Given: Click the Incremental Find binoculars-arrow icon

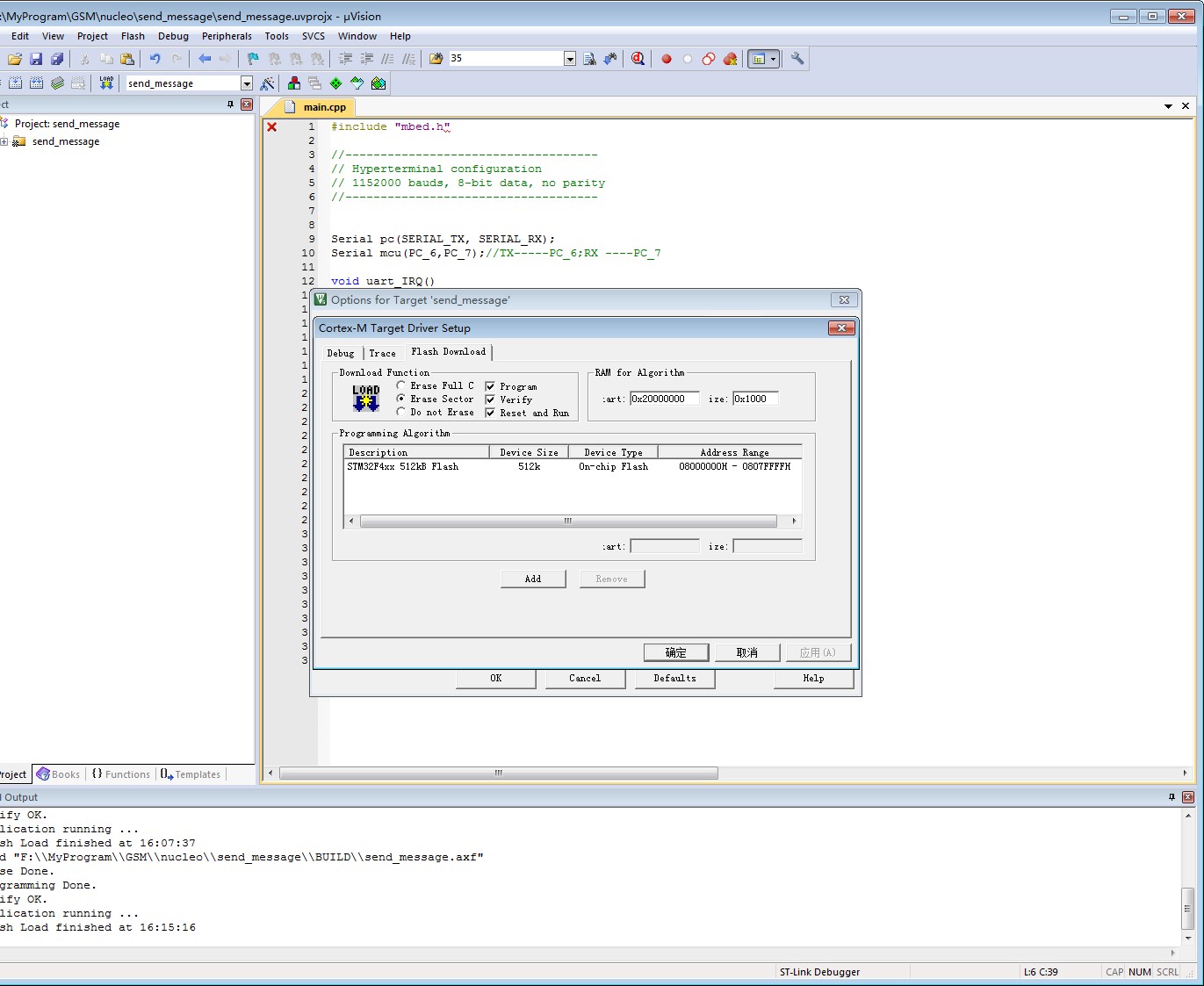Looking at the screenshot, I should click(x=610, y=59).
